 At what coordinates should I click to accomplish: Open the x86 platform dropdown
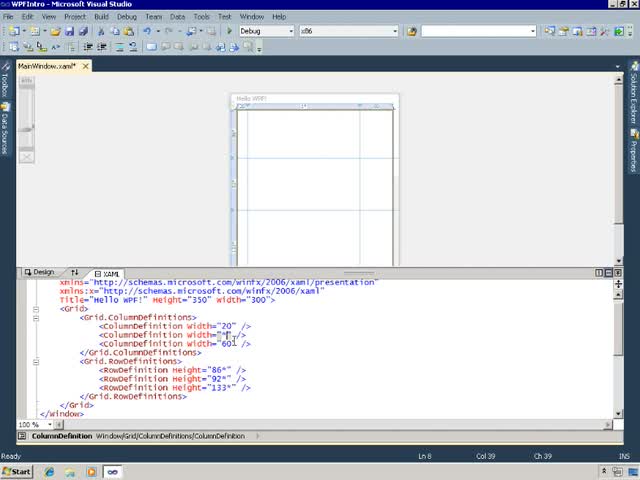393,31
